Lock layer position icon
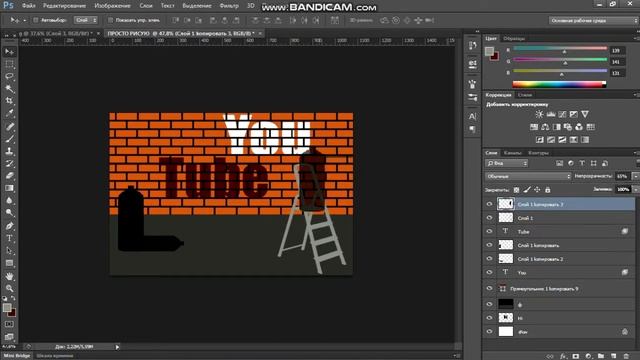 pyautogui.click(x=537, y=190)
